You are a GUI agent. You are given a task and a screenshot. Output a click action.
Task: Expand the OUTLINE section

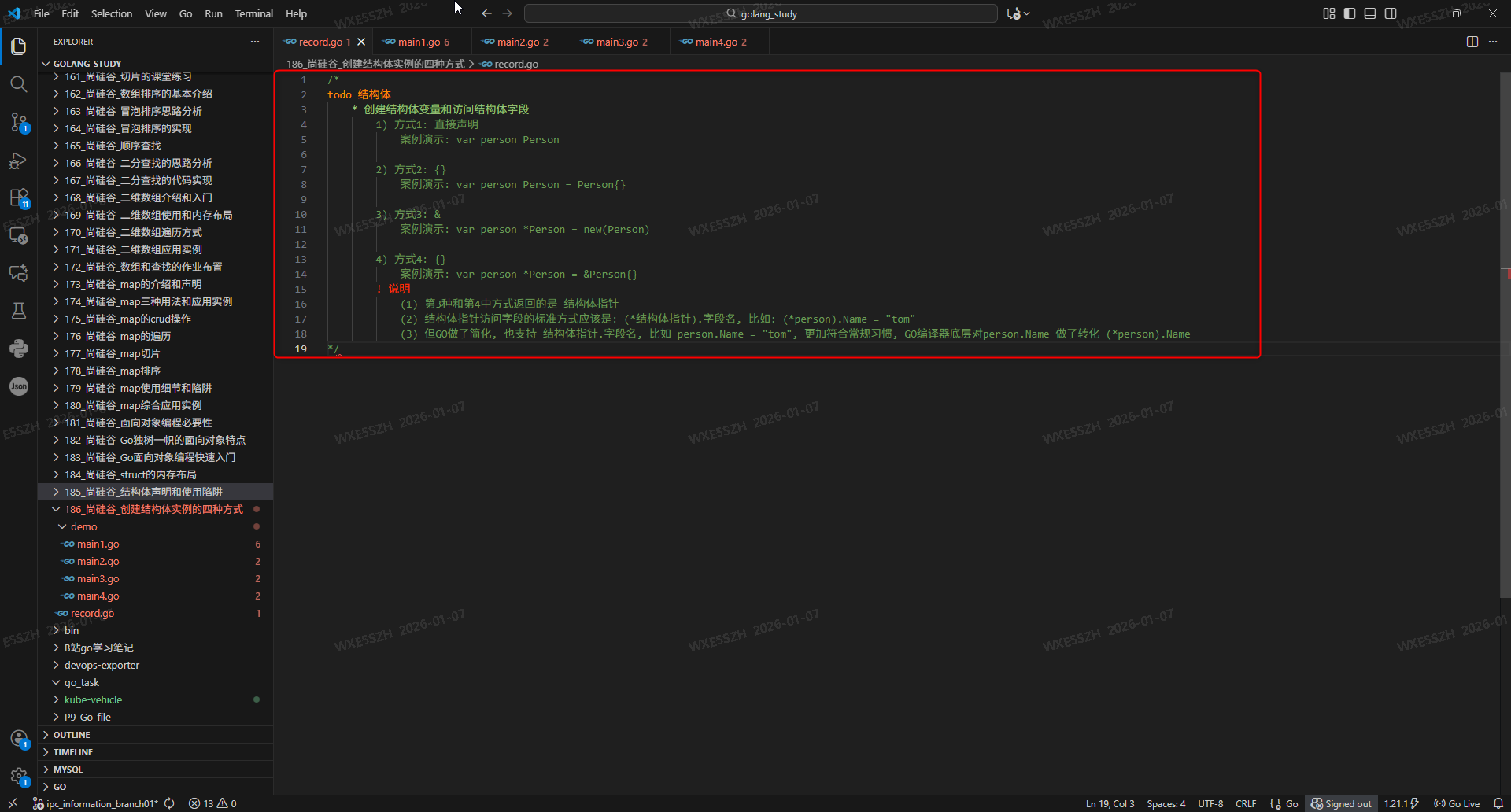pos(155,735)
